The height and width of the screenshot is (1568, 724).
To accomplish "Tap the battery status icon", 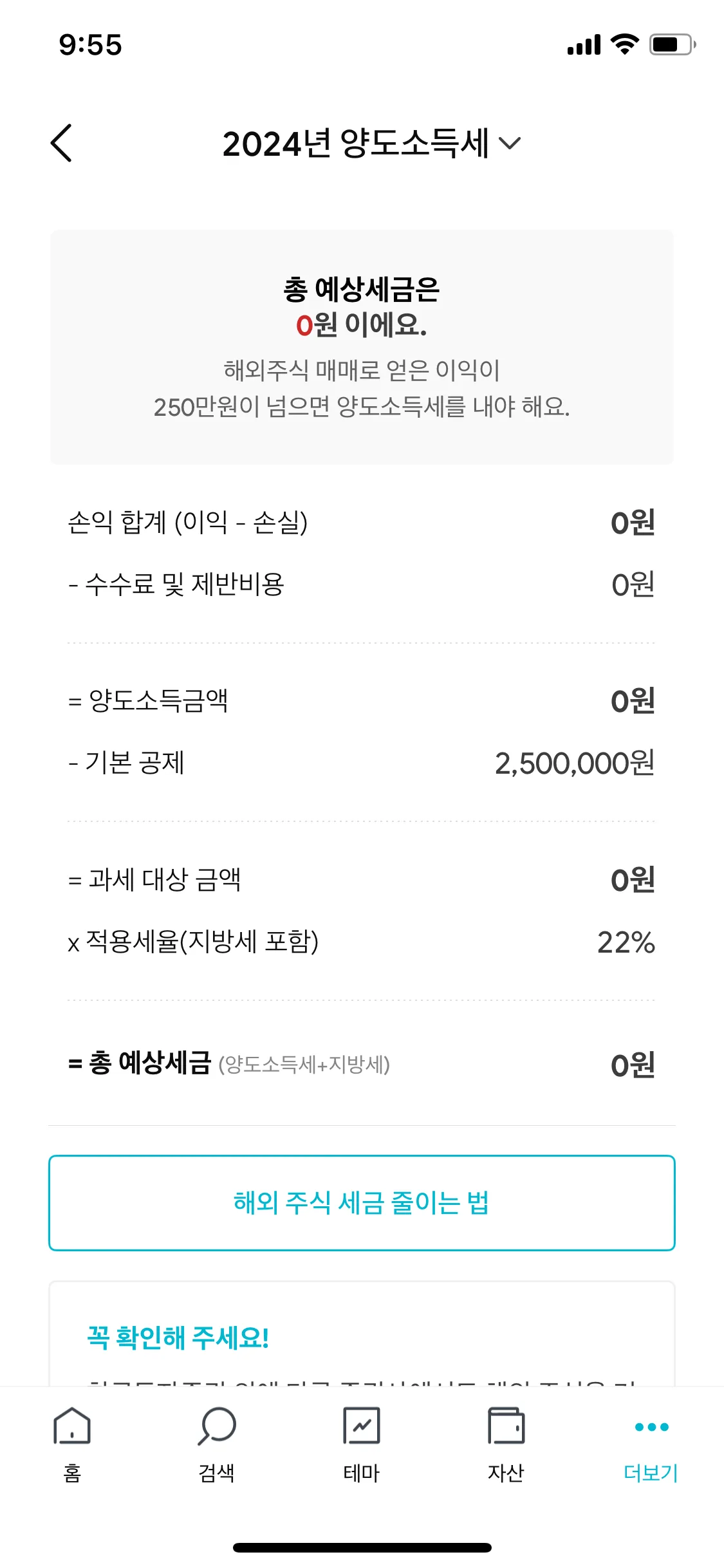I will click(672, 44).
